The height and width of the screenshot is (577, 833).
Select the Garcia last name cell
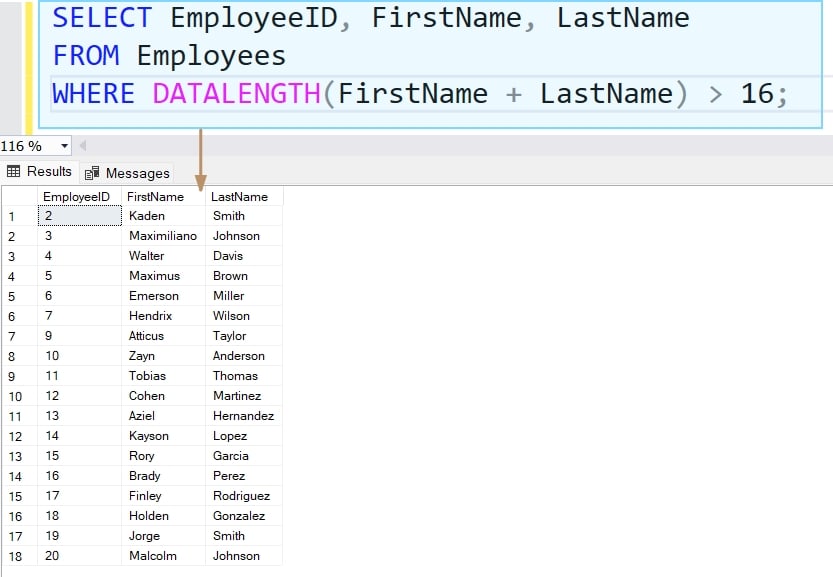pyautogui.click(x=244, y=456)
